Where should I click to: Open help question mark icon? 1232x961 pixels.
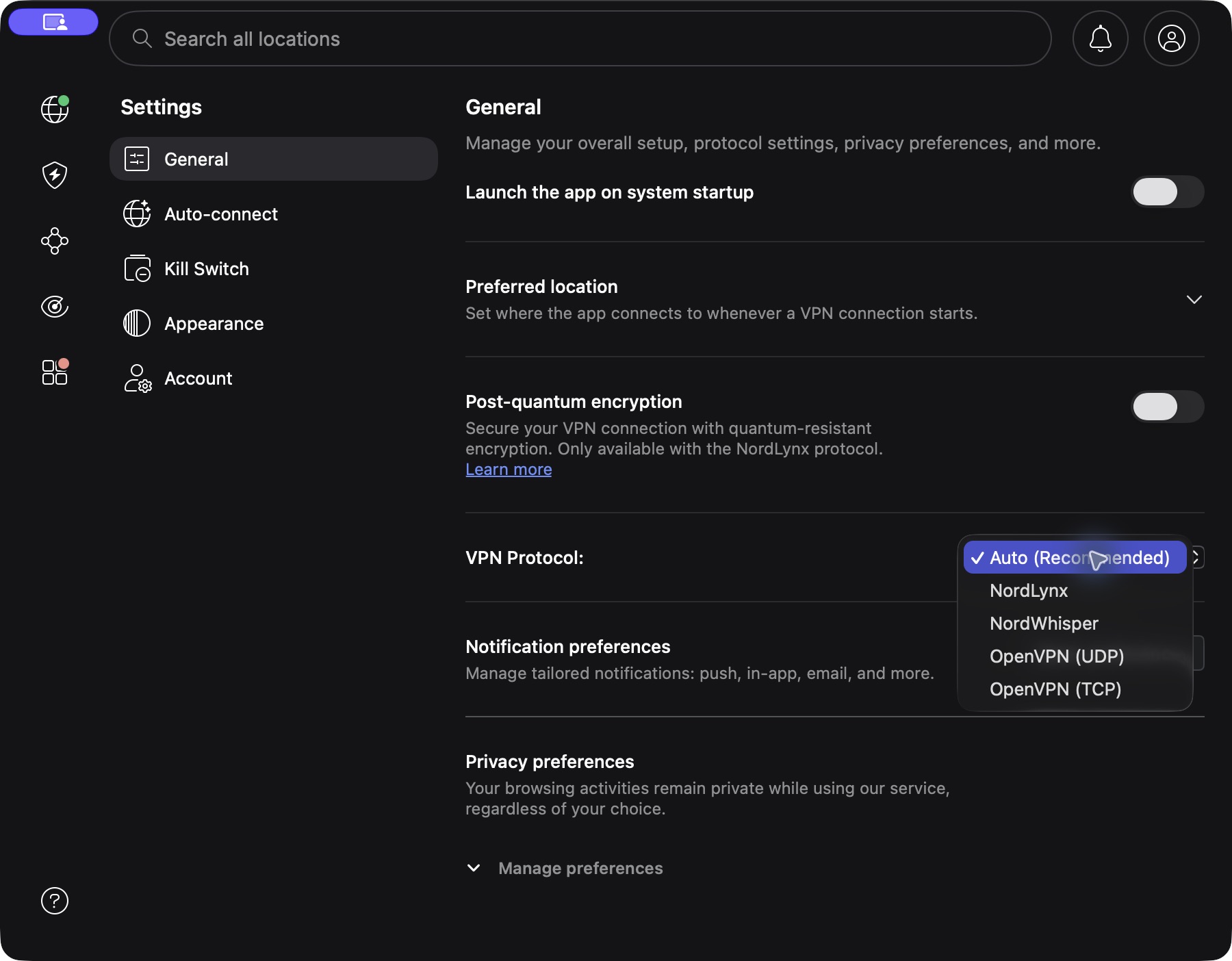click(x=55, y=901)
